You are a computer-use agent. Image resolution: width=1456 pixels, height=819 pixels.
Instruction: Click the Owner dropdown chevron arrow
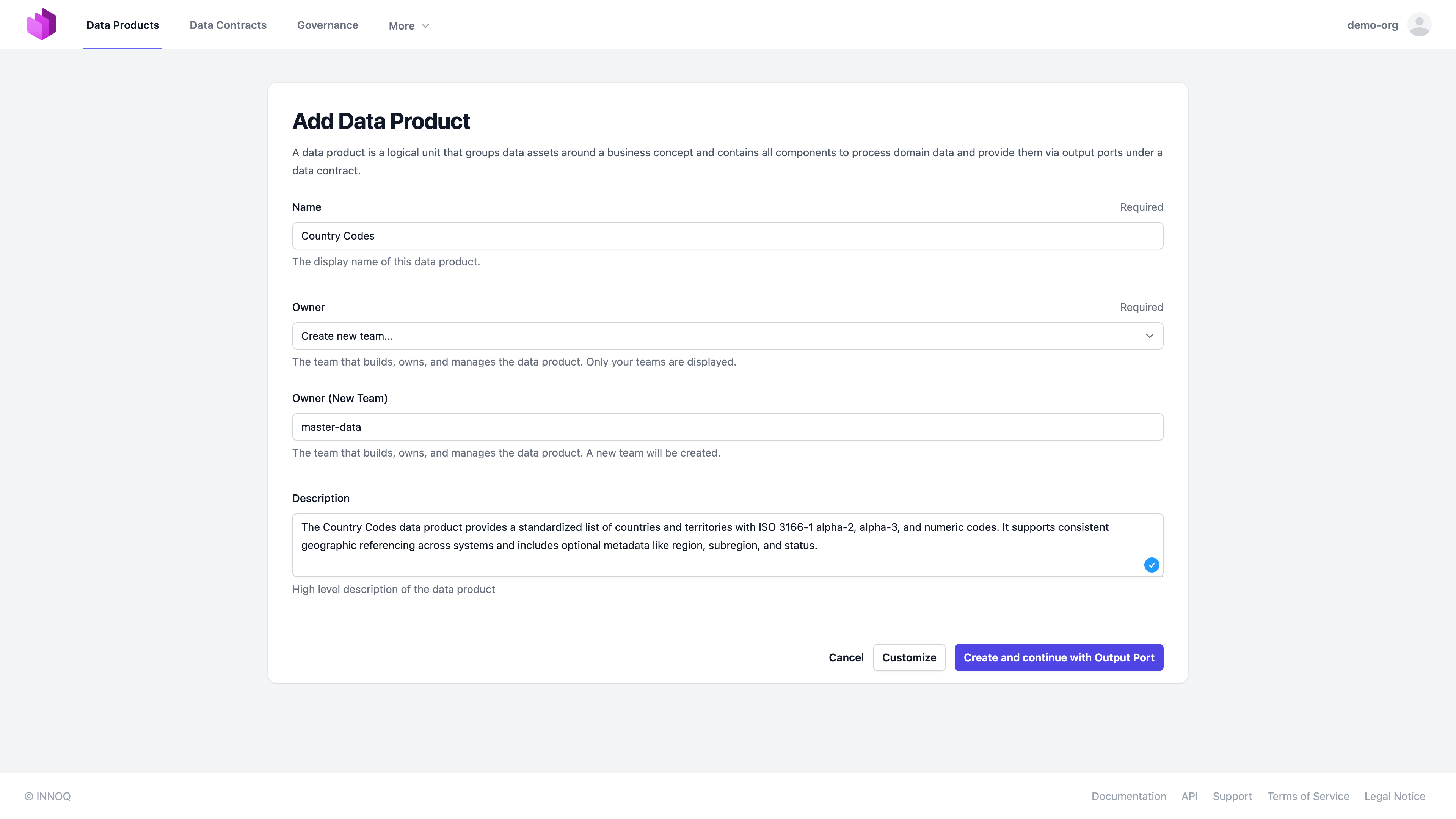1149,336
